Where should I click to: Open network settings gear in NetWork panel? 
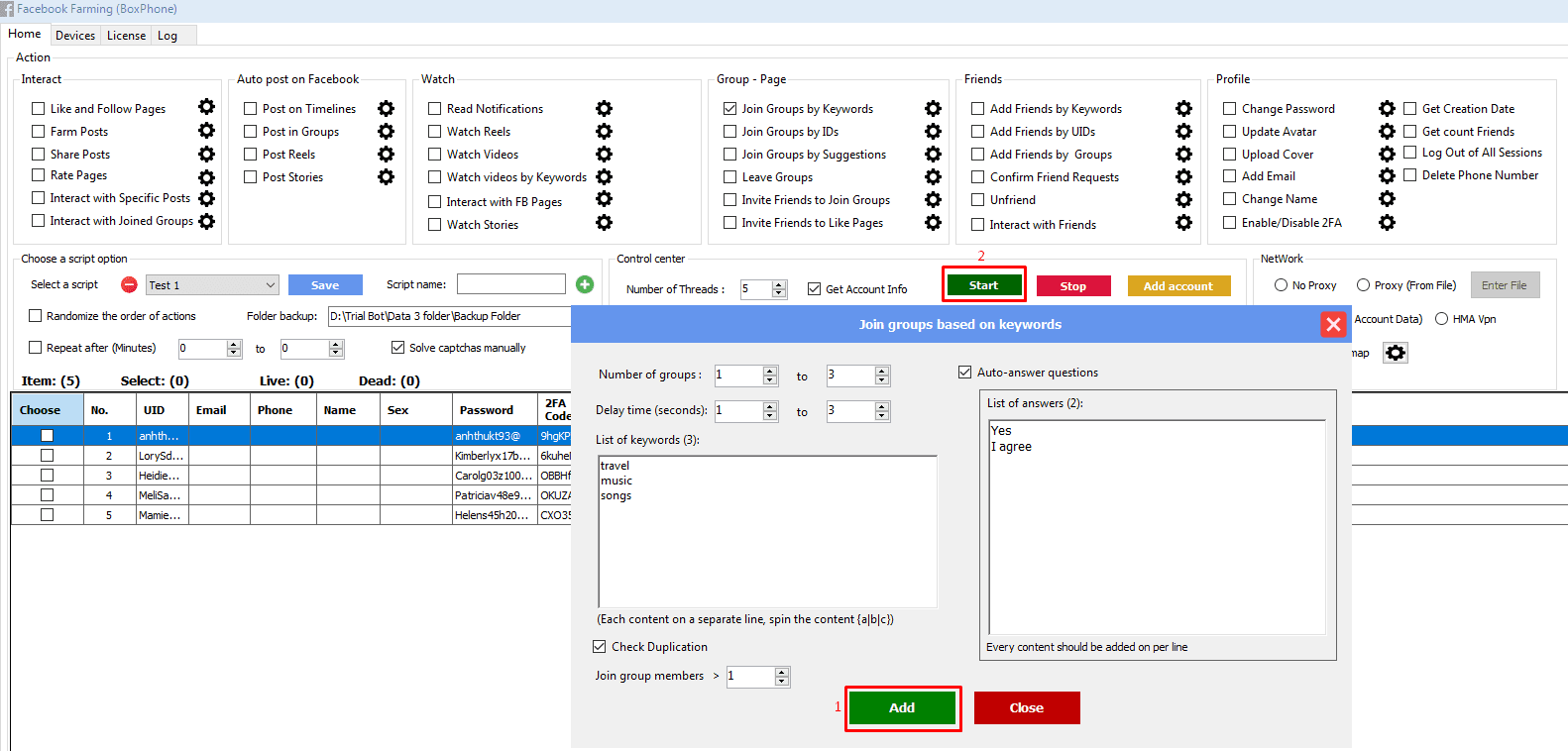coord(1396,353)
